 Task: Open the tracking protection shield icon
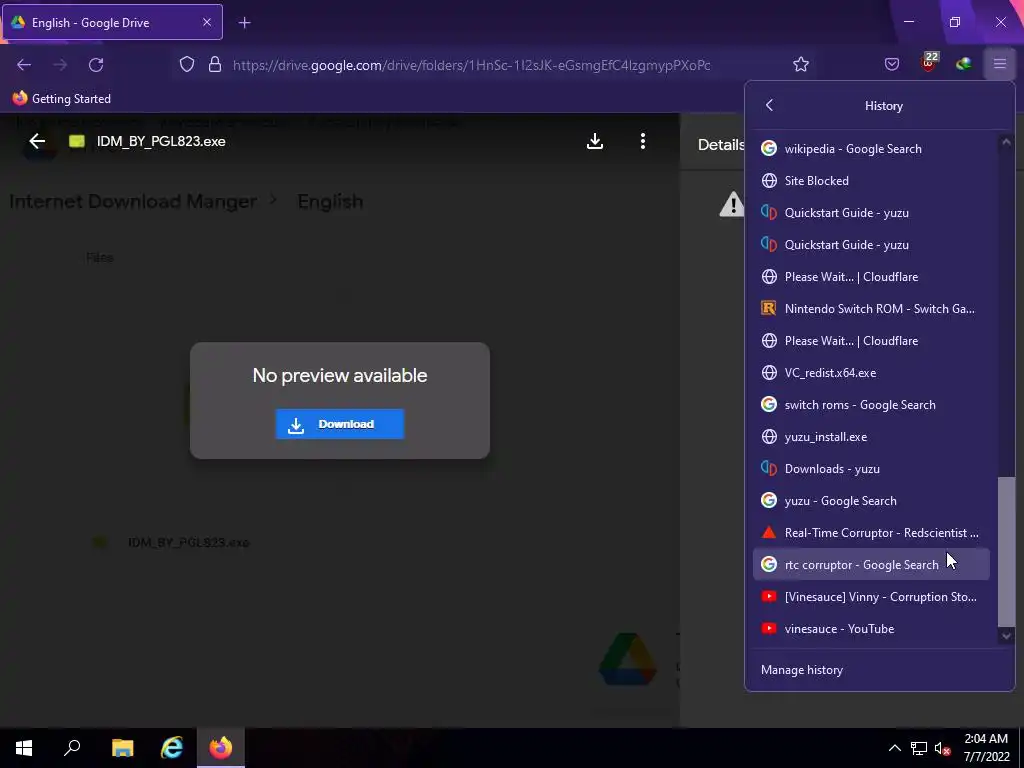[187, 65]
